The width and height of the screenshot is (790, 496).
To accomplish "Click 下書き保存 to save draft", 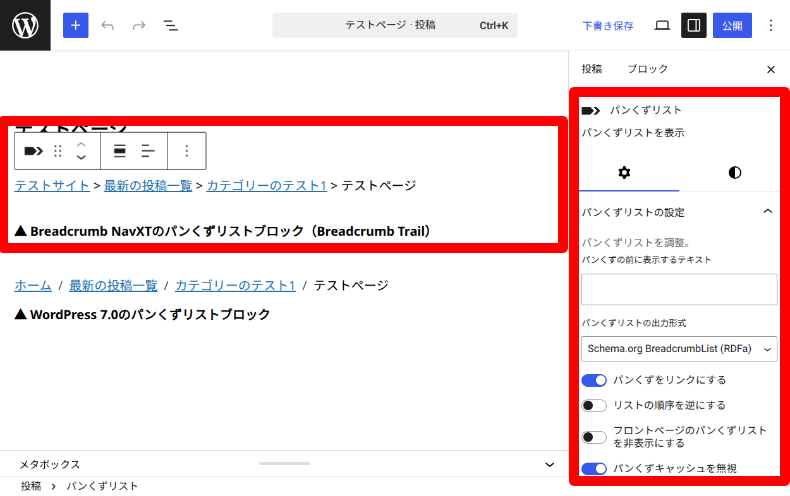I will (608, 26).
